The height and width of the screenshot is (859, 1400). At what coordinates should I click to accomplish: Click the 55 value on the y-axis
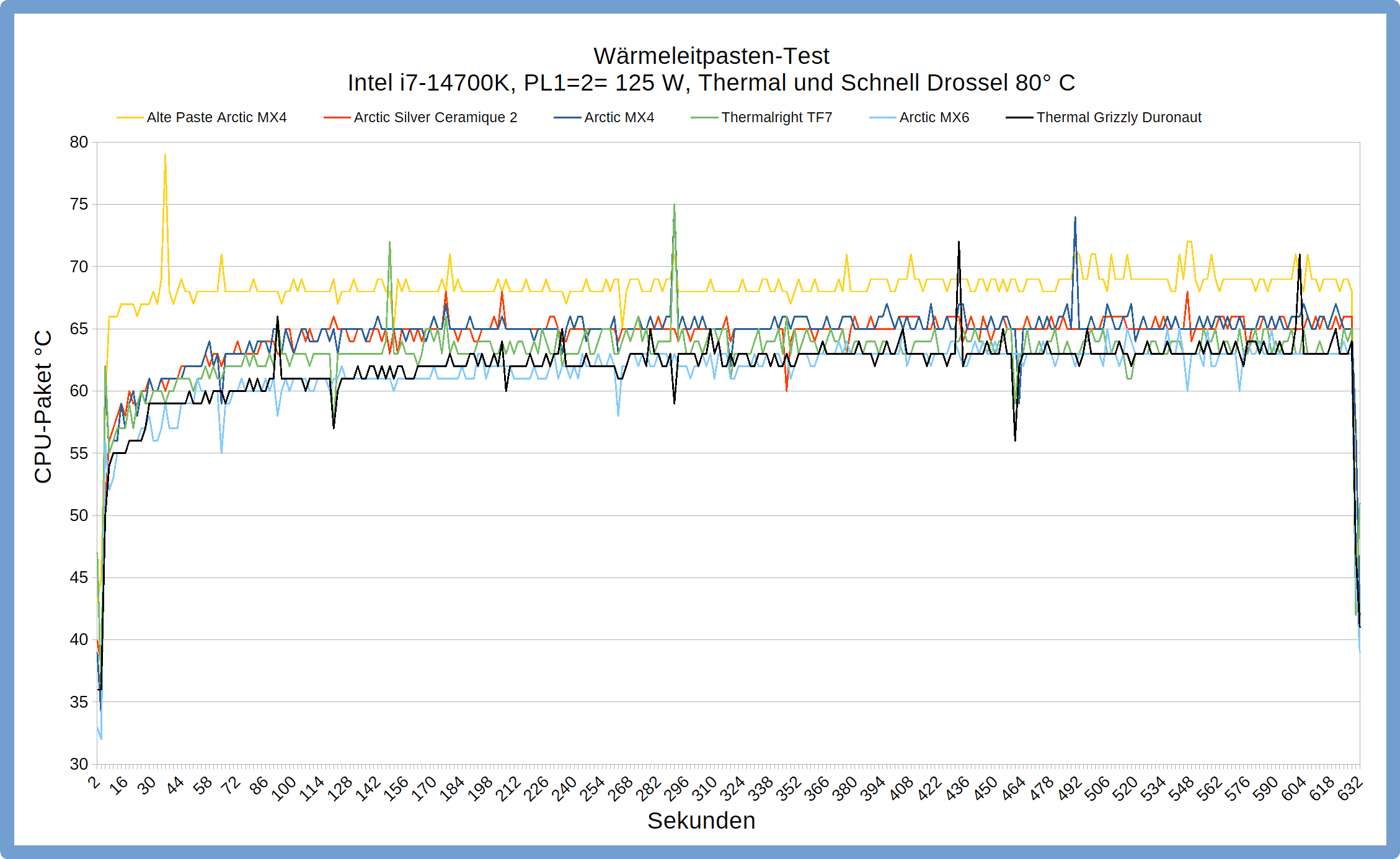click(79, 453)
